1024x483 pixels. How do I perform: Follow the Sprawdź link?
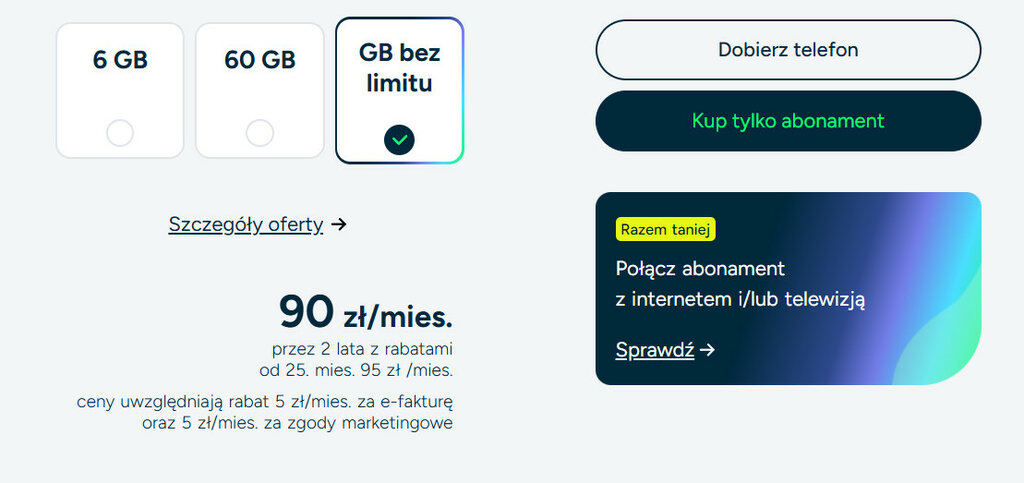tap(655, 350)
